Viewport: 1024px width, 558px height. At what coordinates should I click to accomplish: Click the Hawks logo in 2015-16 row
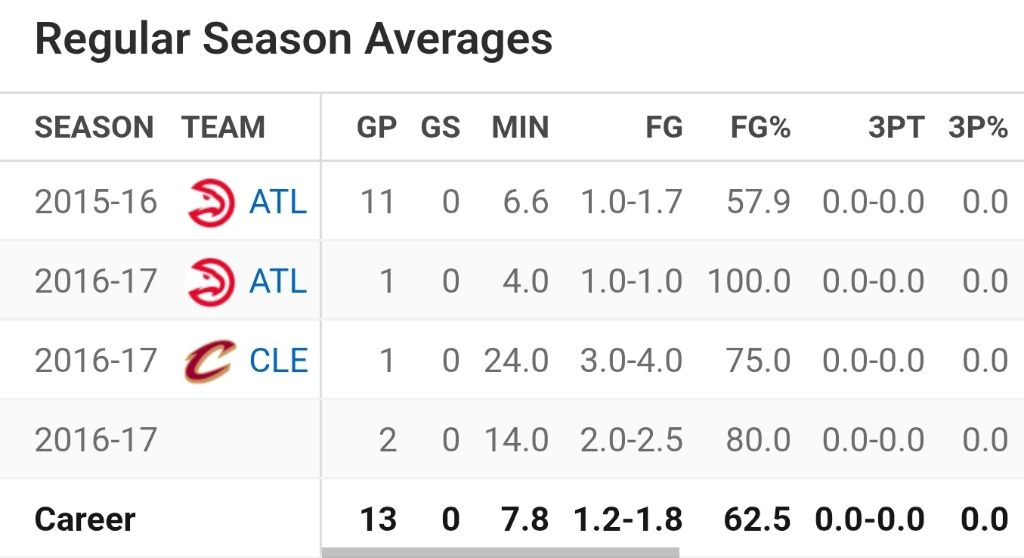[x=210, y=202]
